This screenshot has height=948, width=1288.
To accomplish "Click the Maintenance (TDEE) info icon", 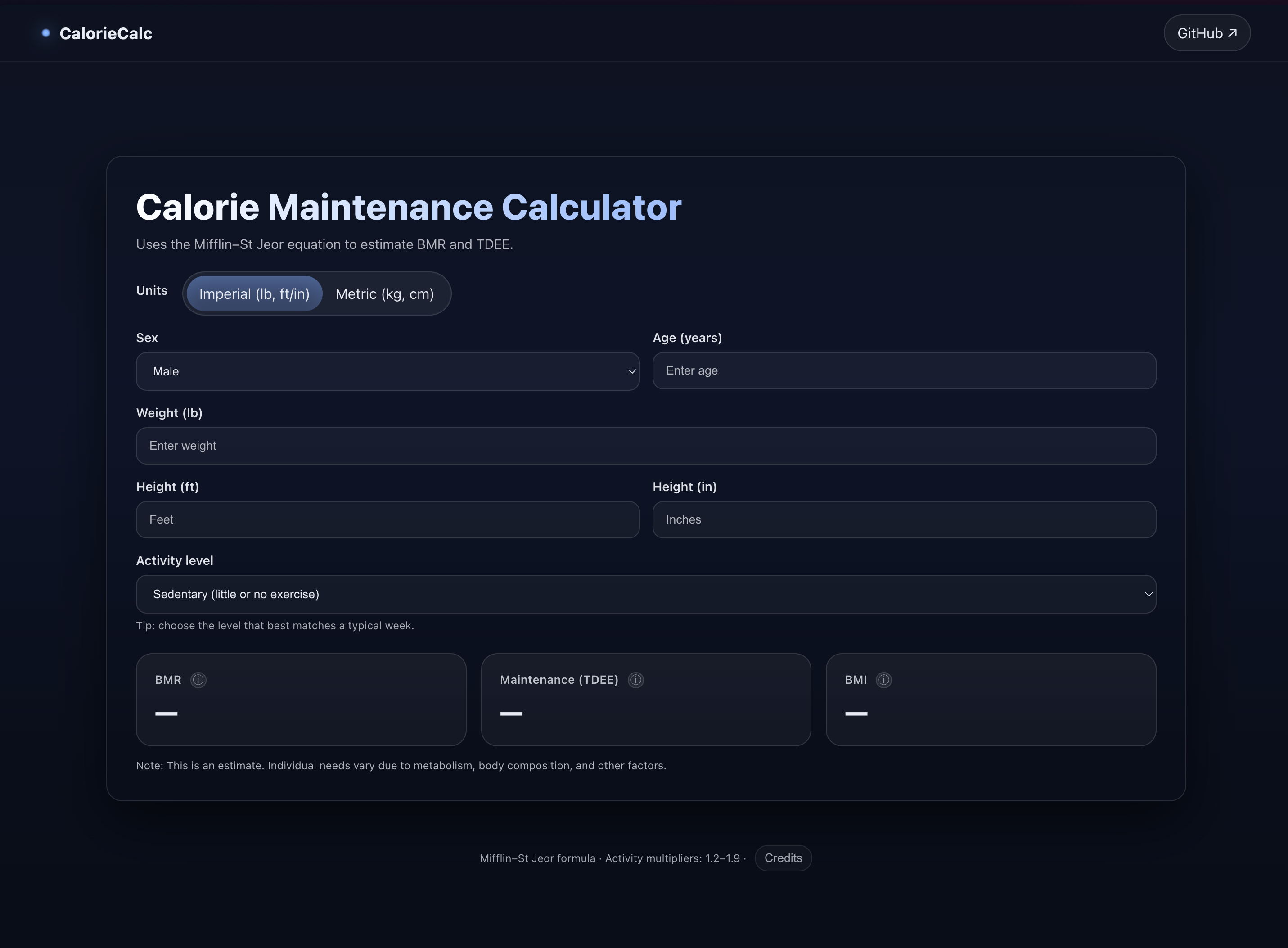I will 635,680.
